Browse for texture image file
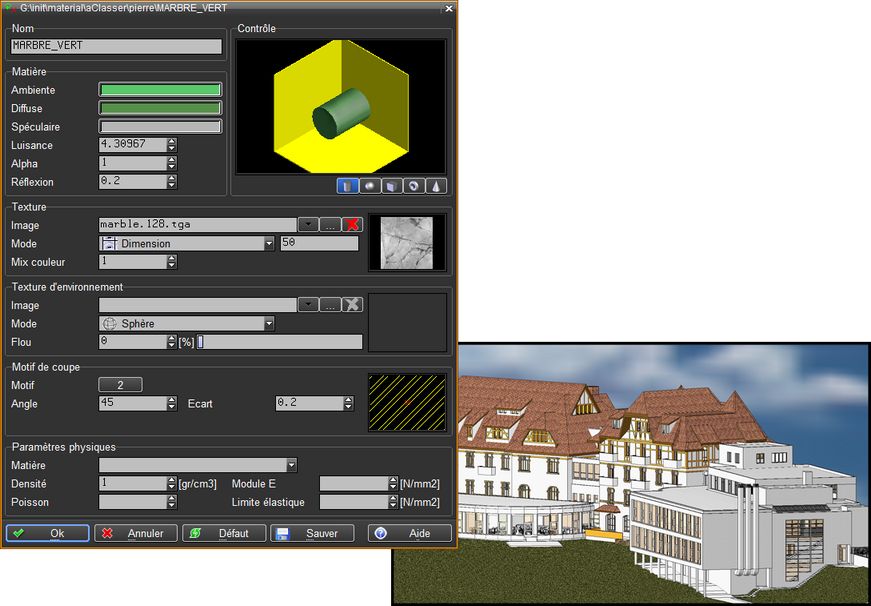The image size is (871, 606). (331, 225)
